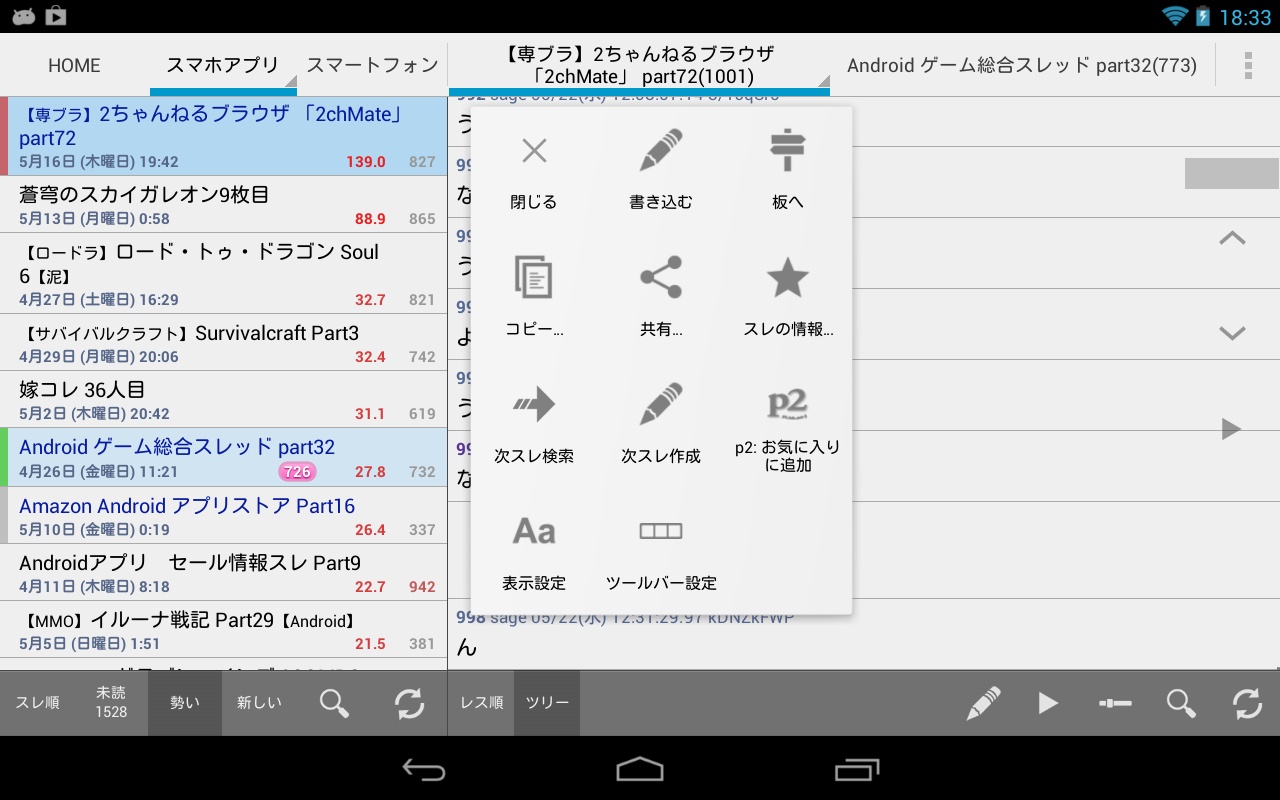Tap the Wi-Fi icon in status bar
The image size is (1280, 800).
click(x=1174, y=16)
